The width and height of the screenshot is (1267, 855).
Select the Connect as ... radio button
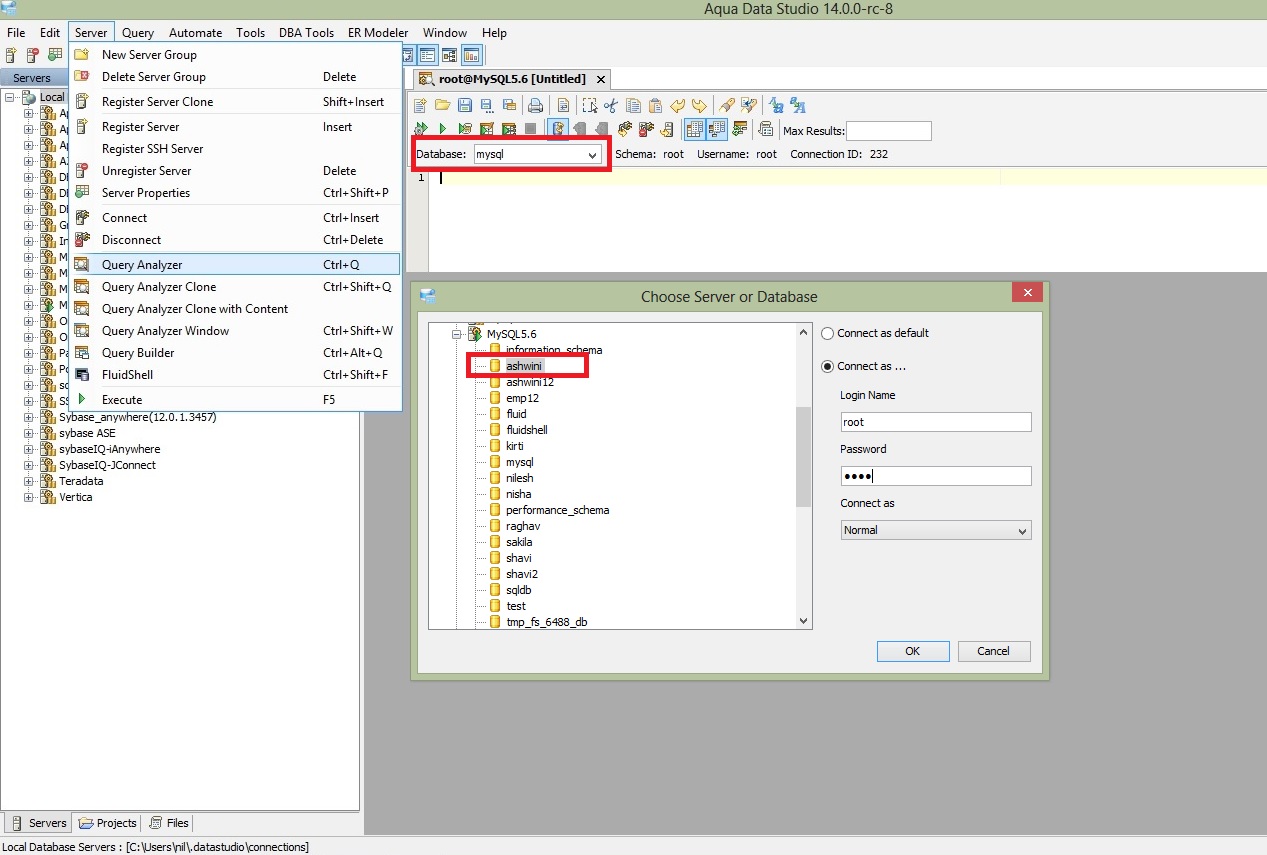point(827,366)
